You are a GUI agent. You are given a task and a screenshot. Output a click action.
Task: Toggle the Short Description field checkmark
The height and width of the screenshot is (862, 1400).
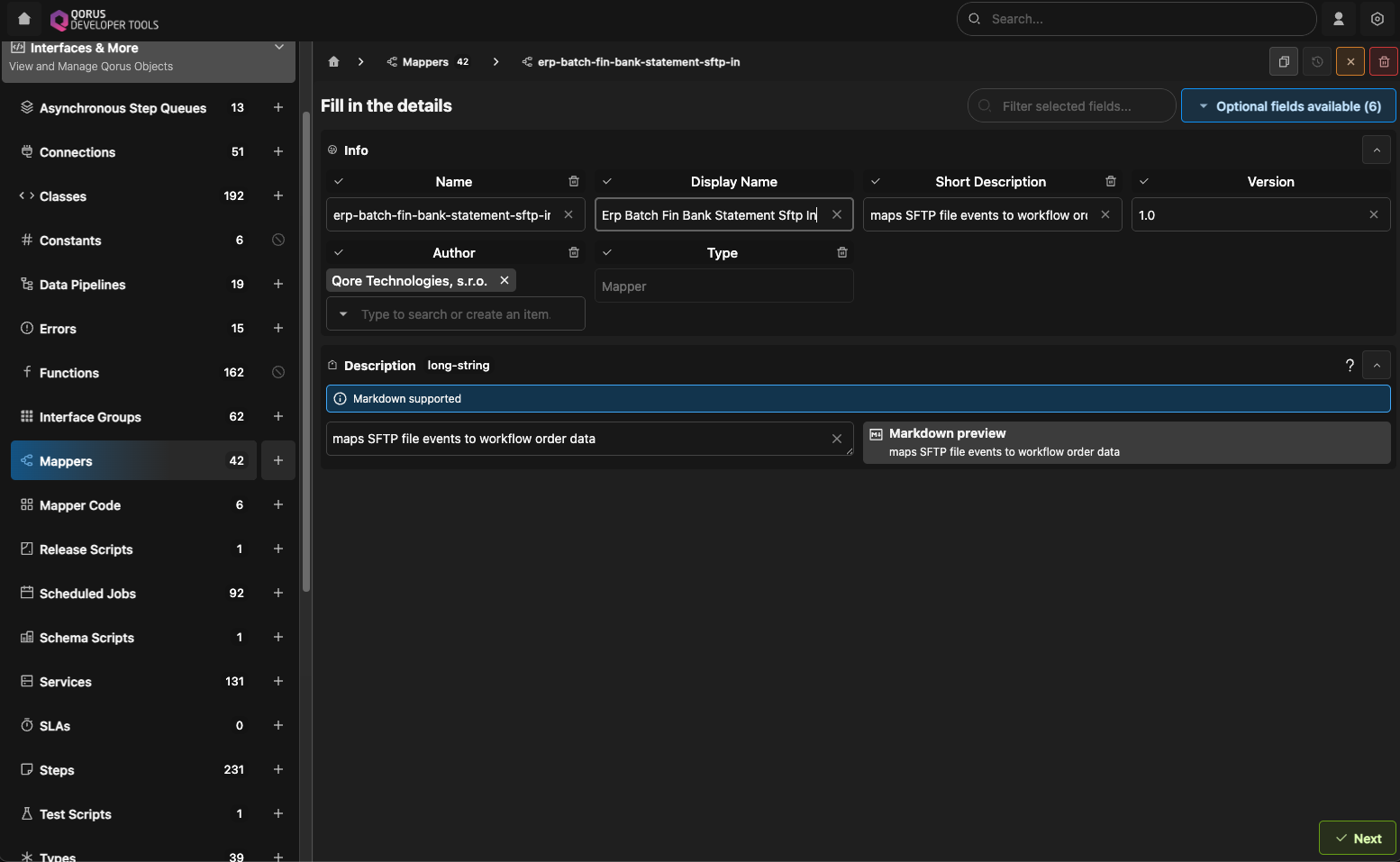point(876,181)
